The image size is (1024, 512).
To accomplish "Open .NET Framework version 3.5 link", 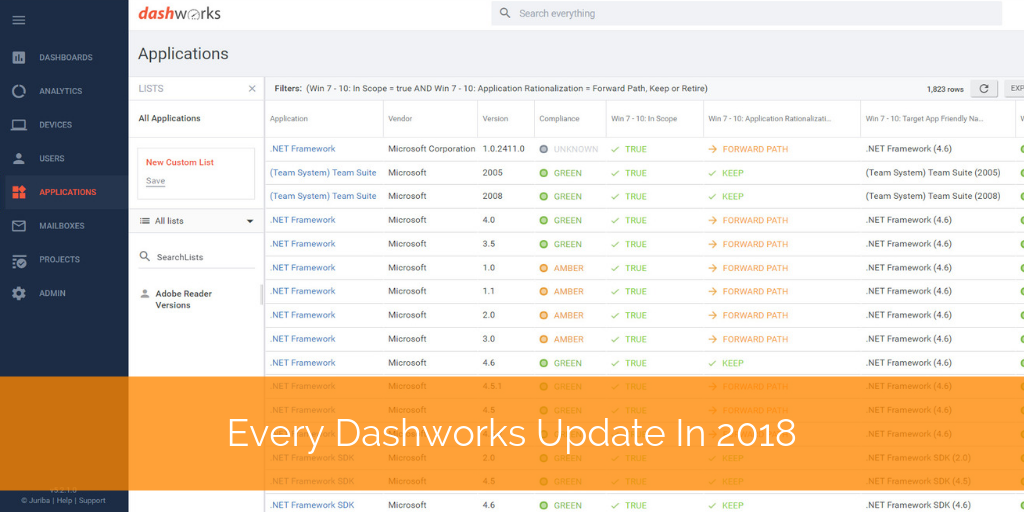I will pos(302,244).
